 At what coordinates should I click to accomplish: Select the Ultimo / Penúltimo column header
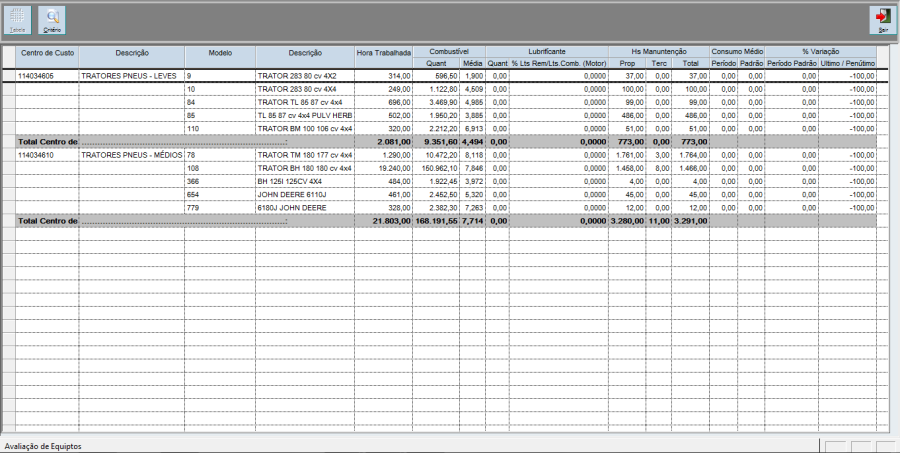(848, 63)
